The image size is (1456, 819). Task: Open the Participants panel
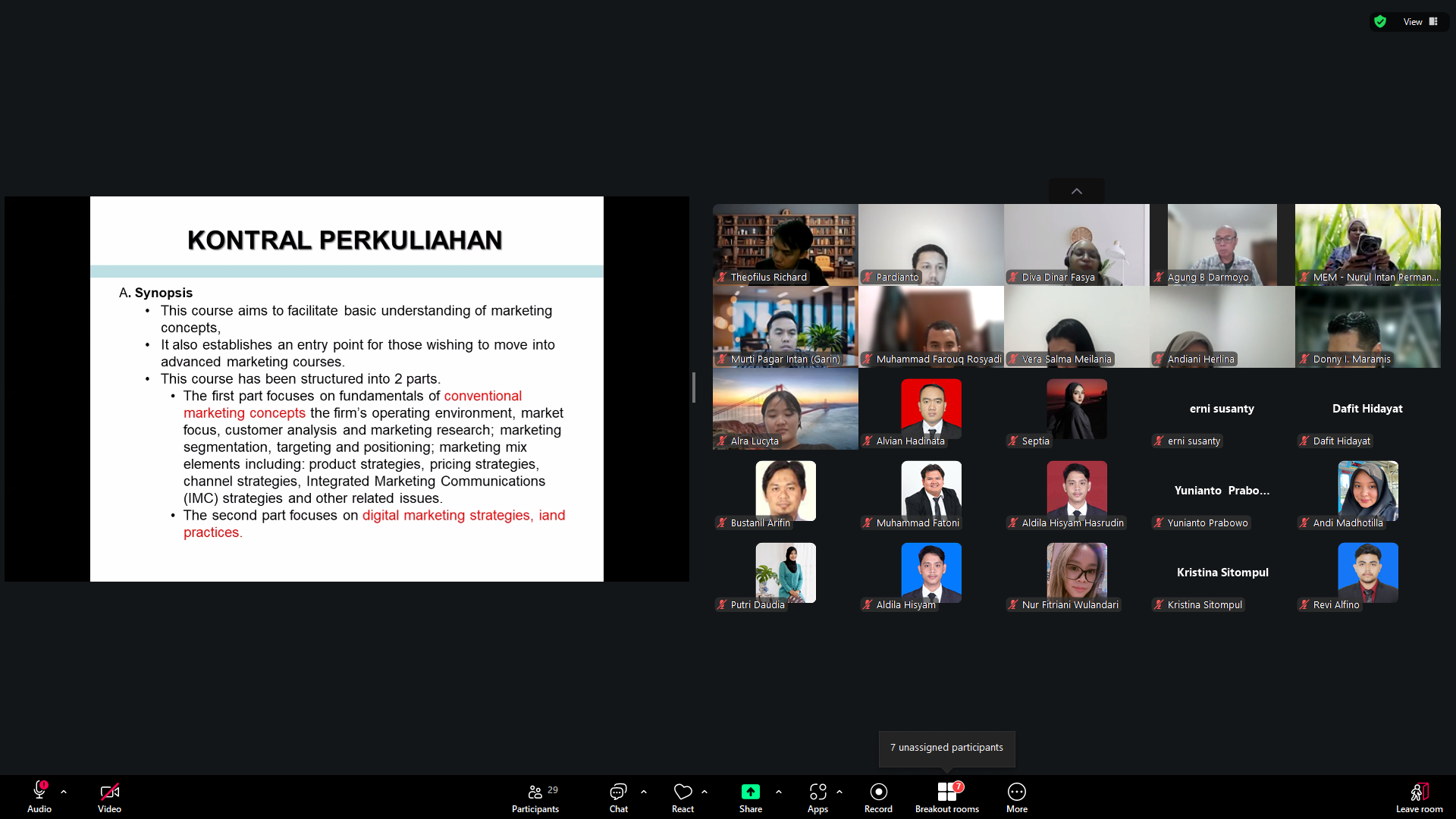coord(535,797)
